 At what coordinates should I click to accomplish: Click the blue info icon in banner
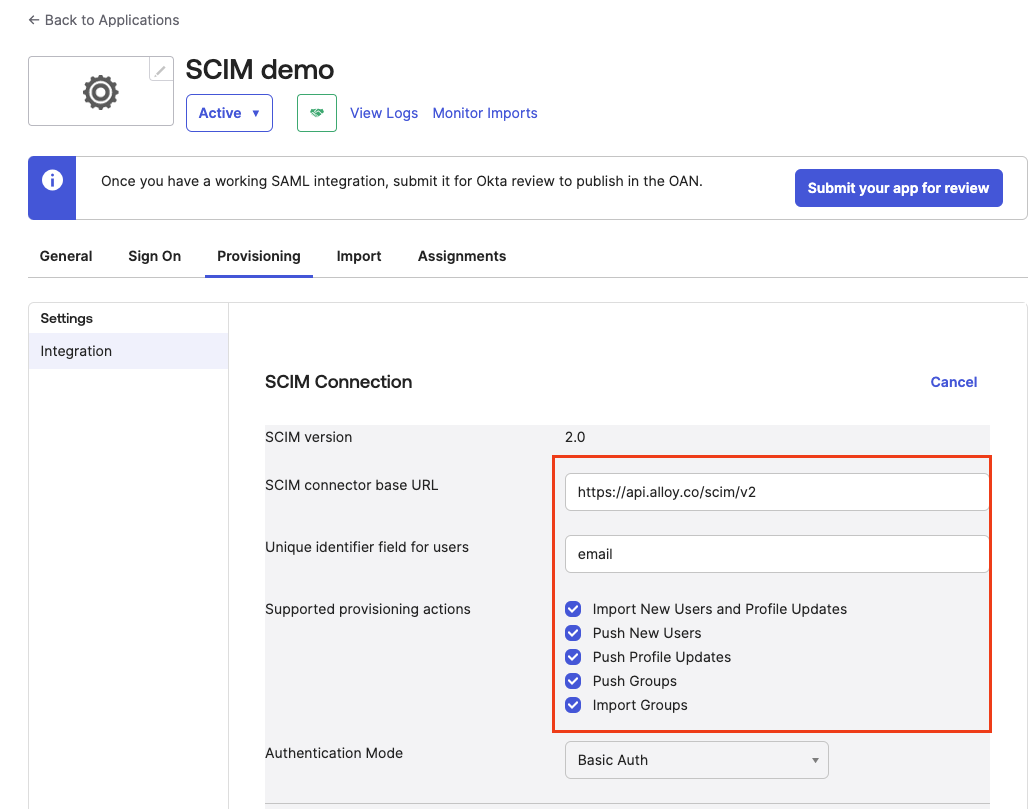click(x=52, y=180)
